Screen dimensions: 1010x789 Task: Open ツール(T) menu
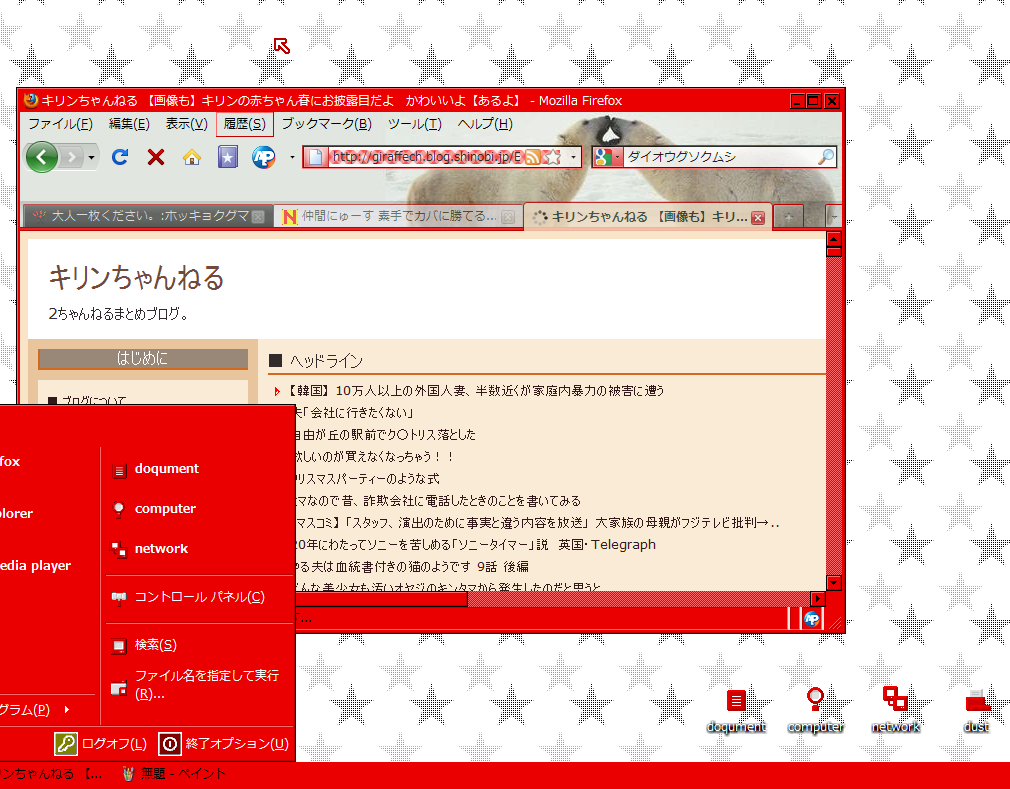click(x=414, y=124)
